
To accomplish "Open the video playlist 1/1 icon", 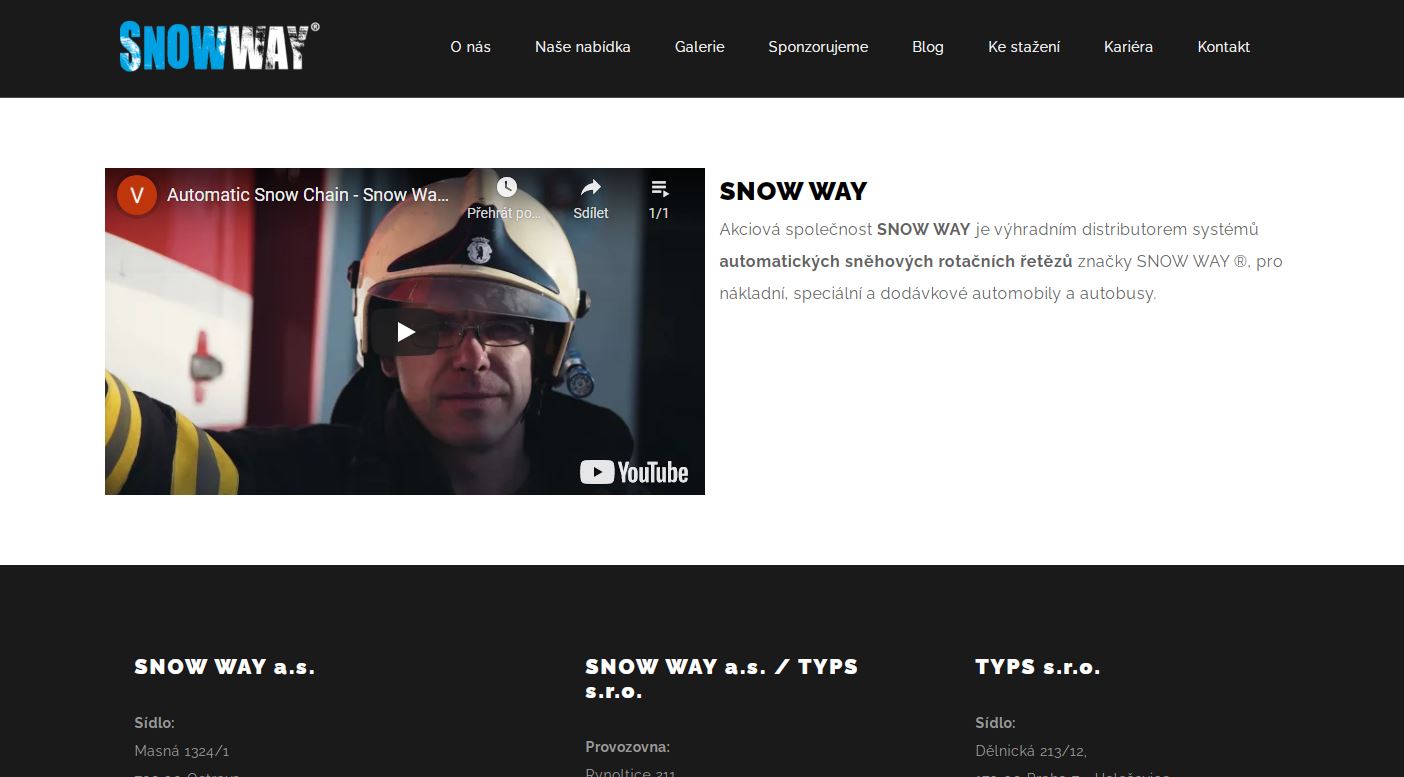I will (659, 188).
